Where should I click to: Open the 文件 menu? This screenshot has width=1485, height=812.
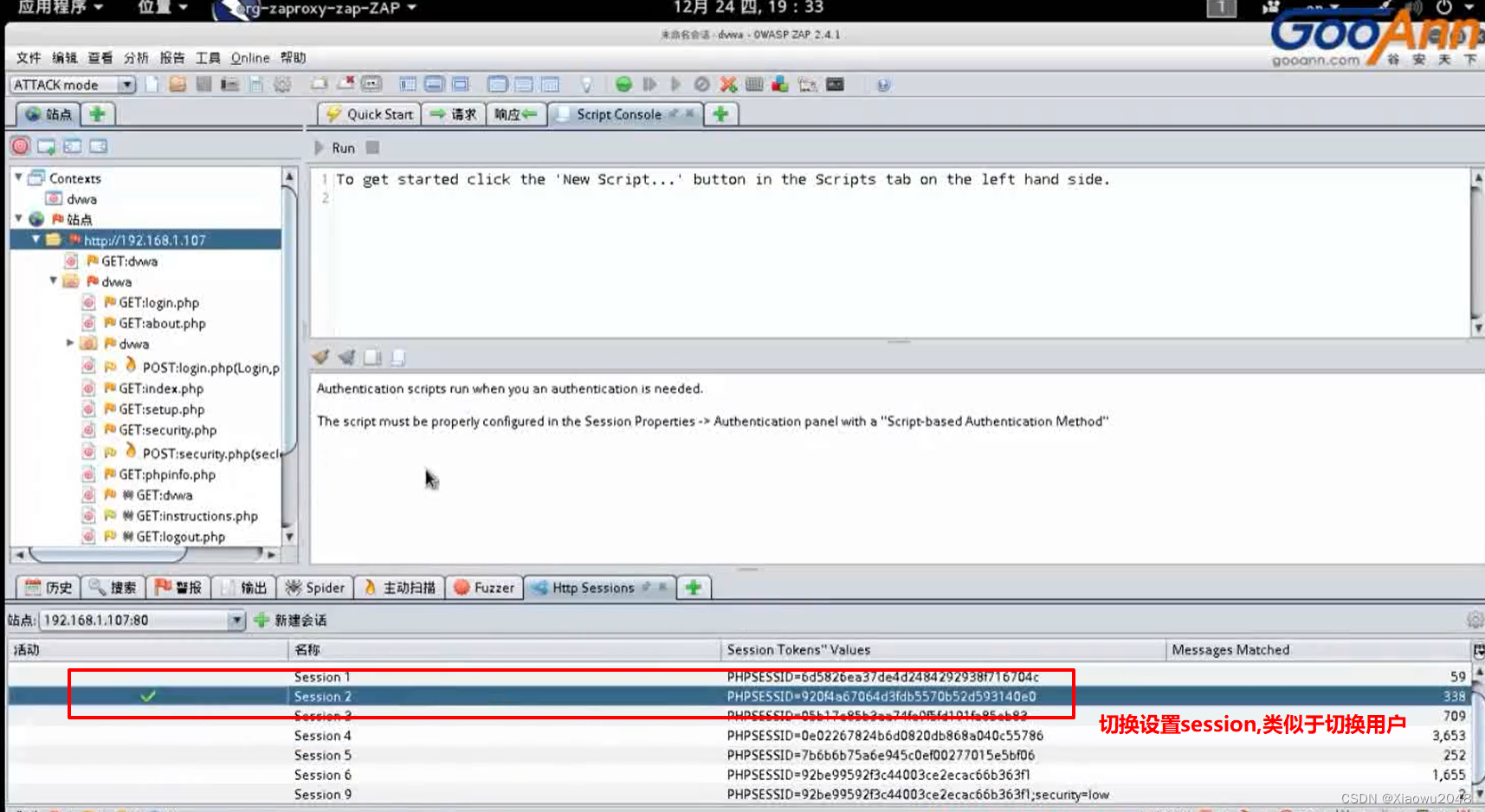point(29,58)
